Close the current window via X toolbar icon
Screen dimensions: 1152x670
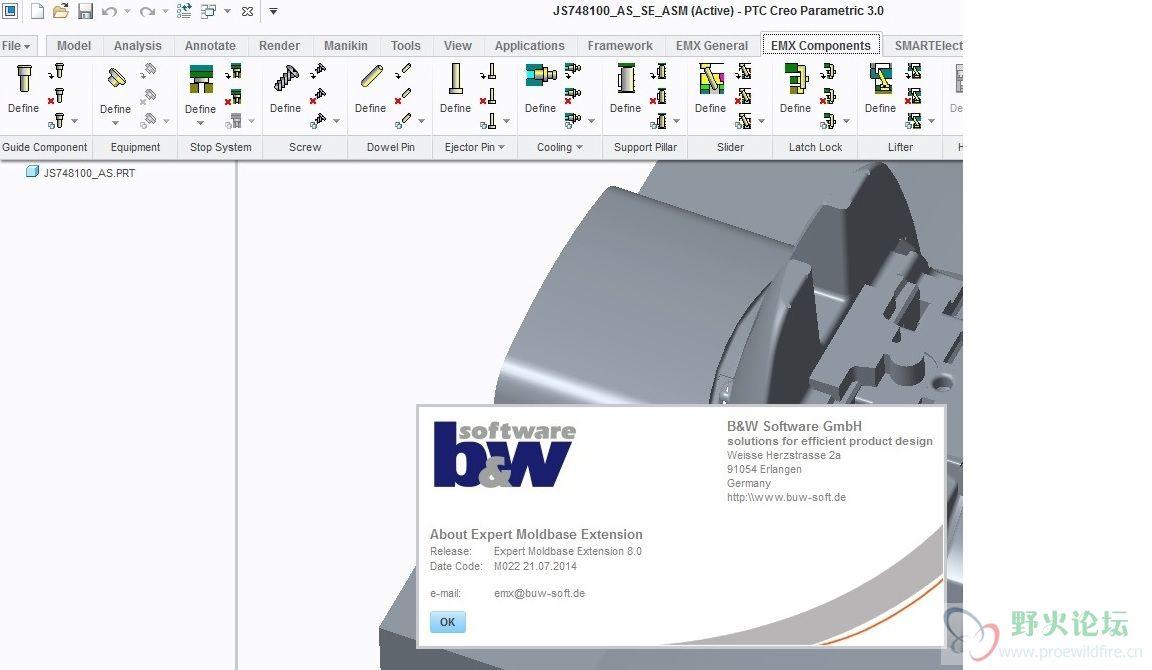248,11
